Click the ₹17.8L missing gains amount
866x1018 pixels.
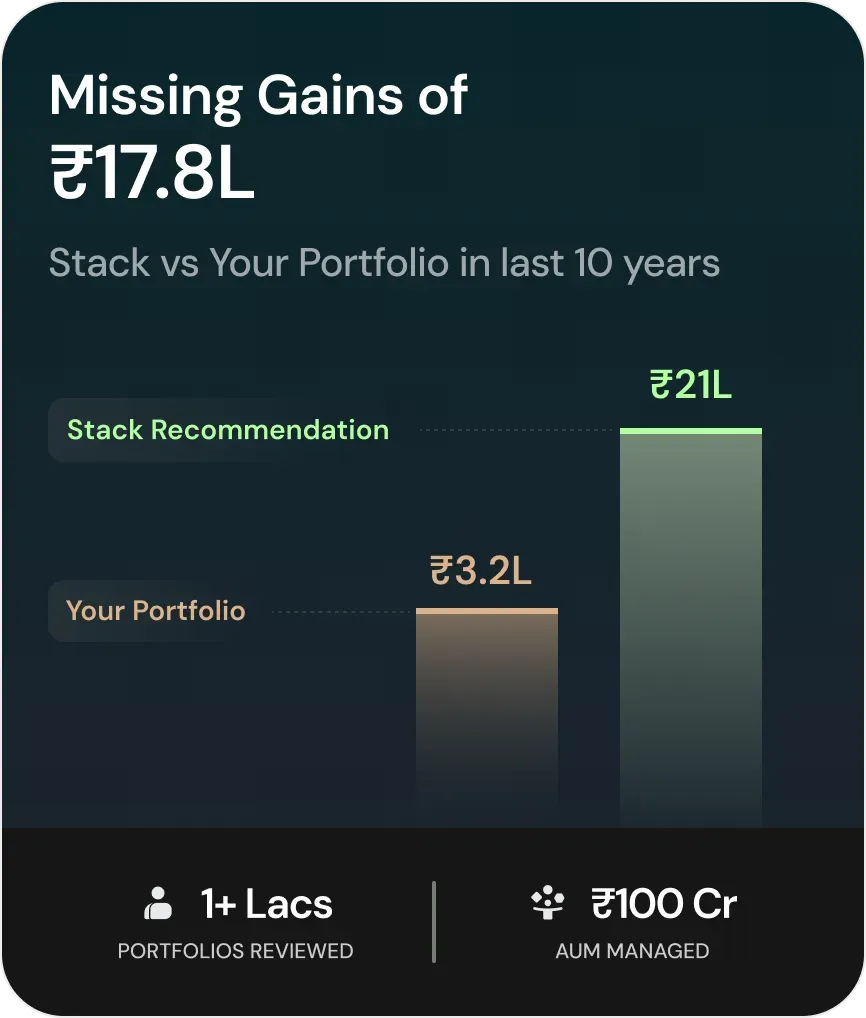(152, 173)
